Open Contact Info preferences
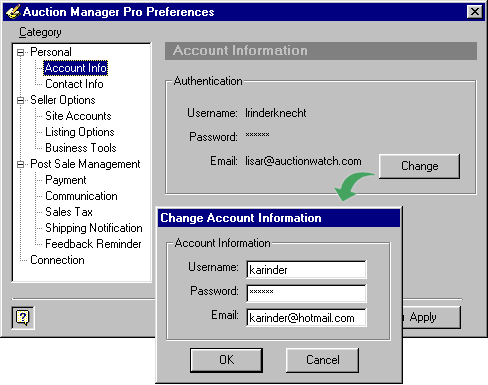 pos(74,84)
